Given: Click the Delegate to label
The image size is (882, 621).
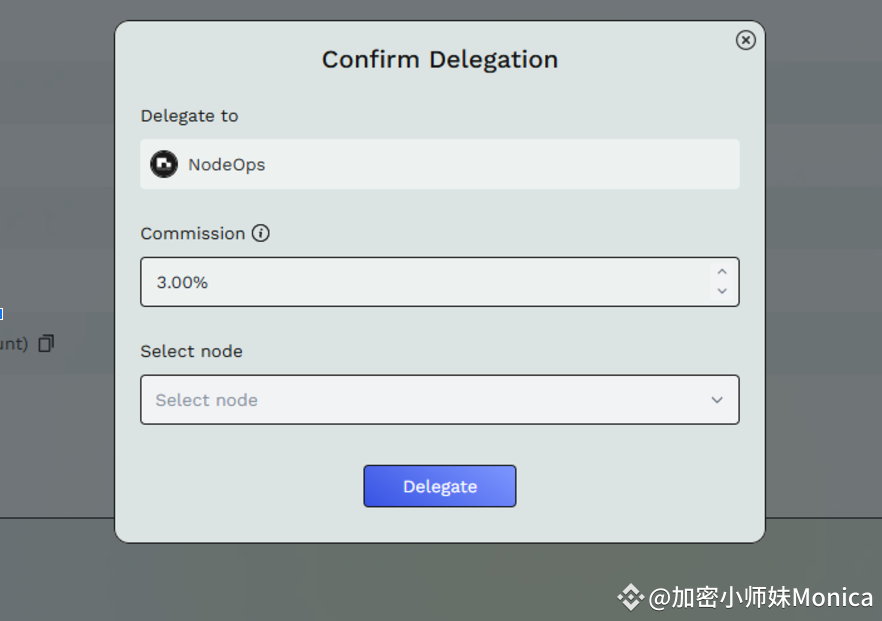Looking at the screenshot, I should pos(189,116).
